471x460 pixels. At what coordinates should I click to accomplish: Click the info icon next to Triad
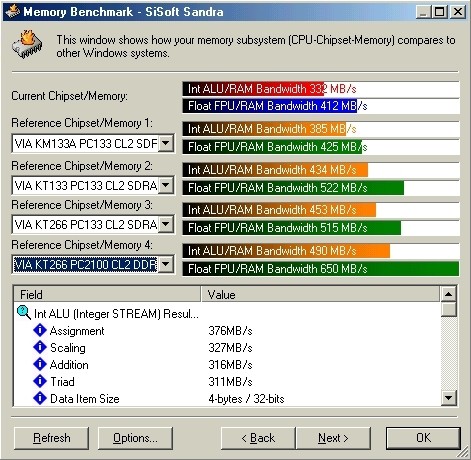pos(40,381)
